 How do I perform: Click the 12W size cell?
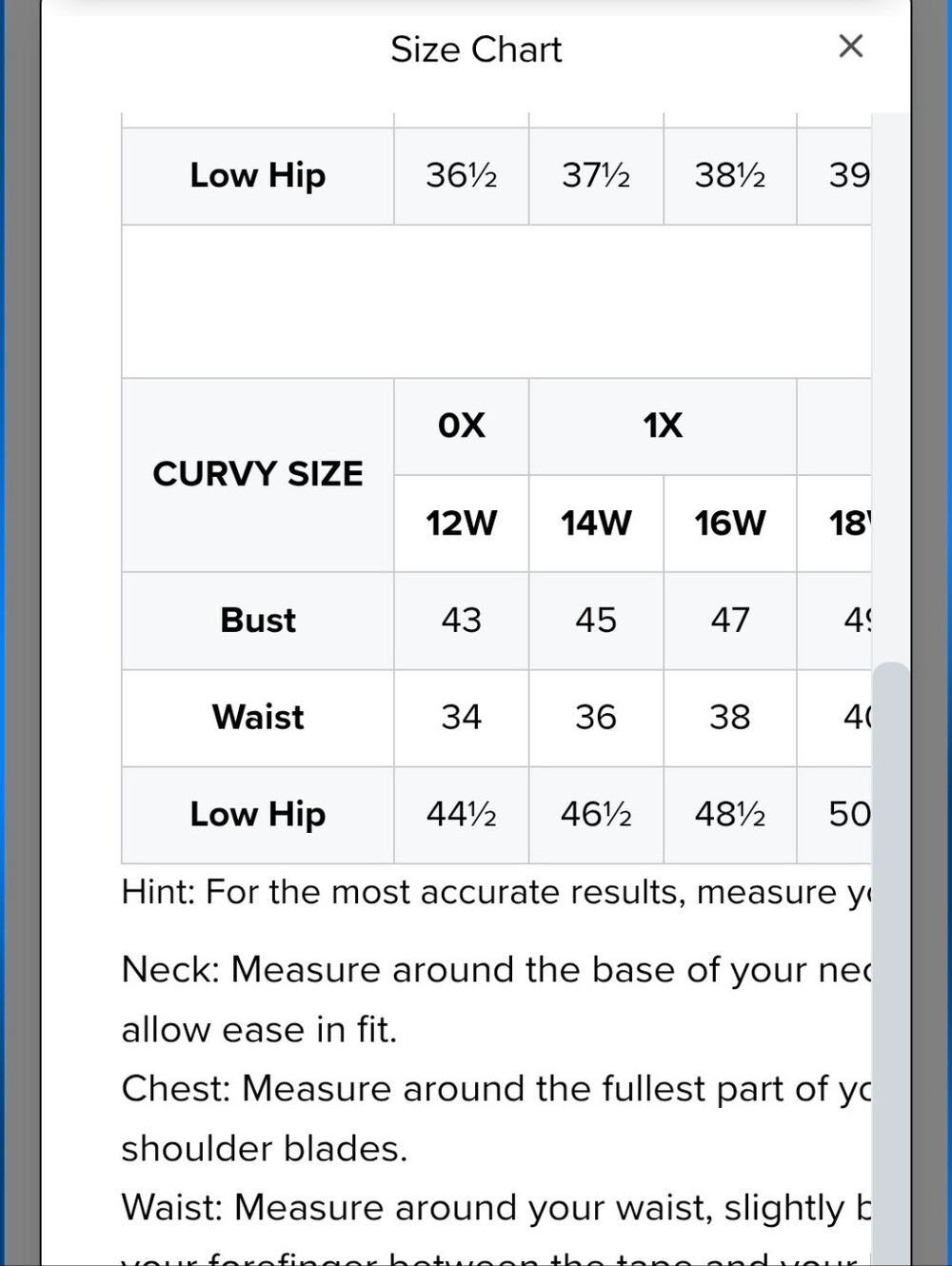point(462,524)
